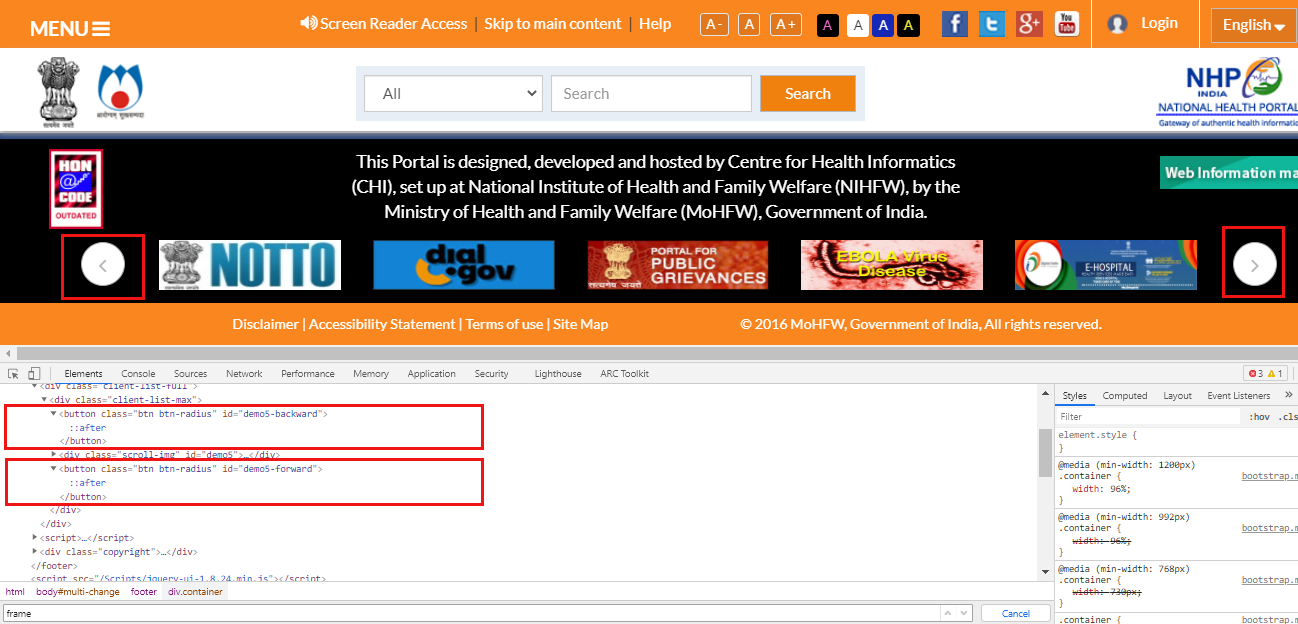Switch to the Layout tab
1298x624 pixels.
point(1177,395)
